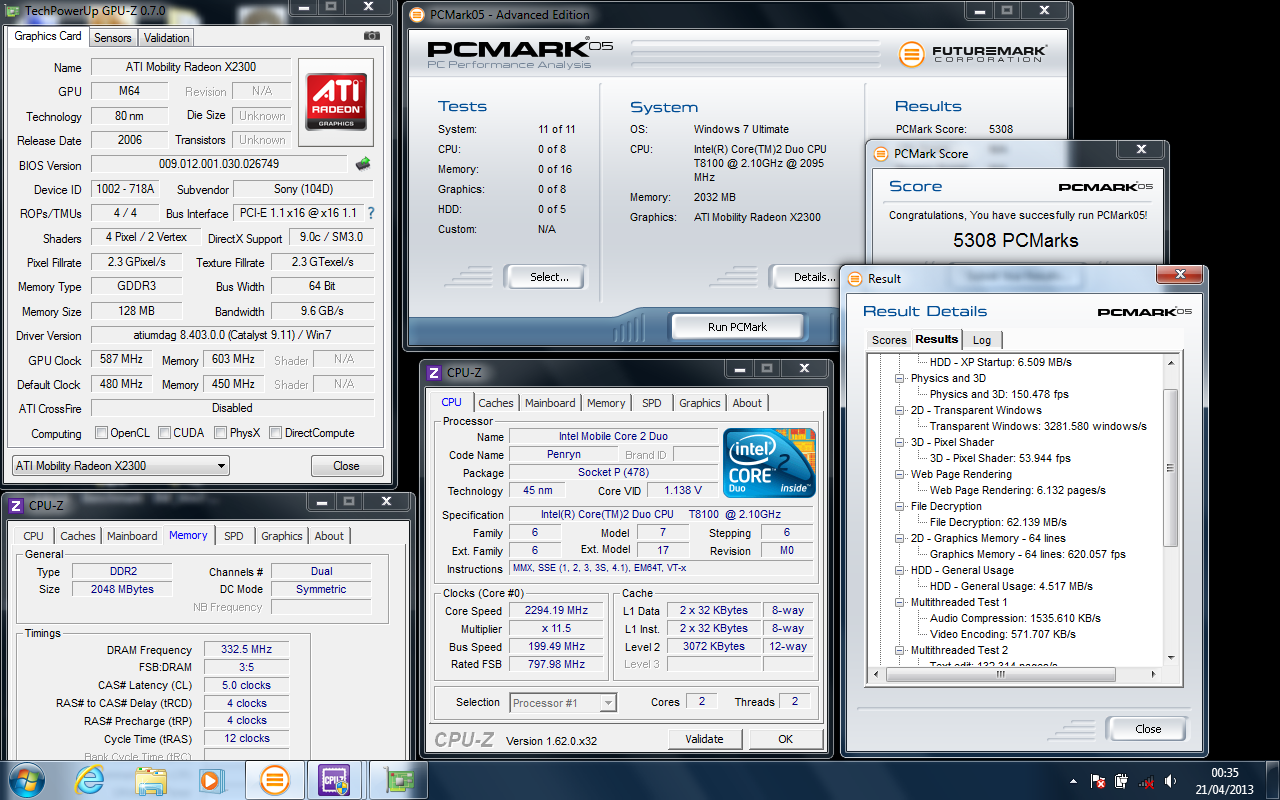Screen dimensions: 1280x800
Task: Click the Core Speed 2294.19 MHz value
Action: point(557,611)
